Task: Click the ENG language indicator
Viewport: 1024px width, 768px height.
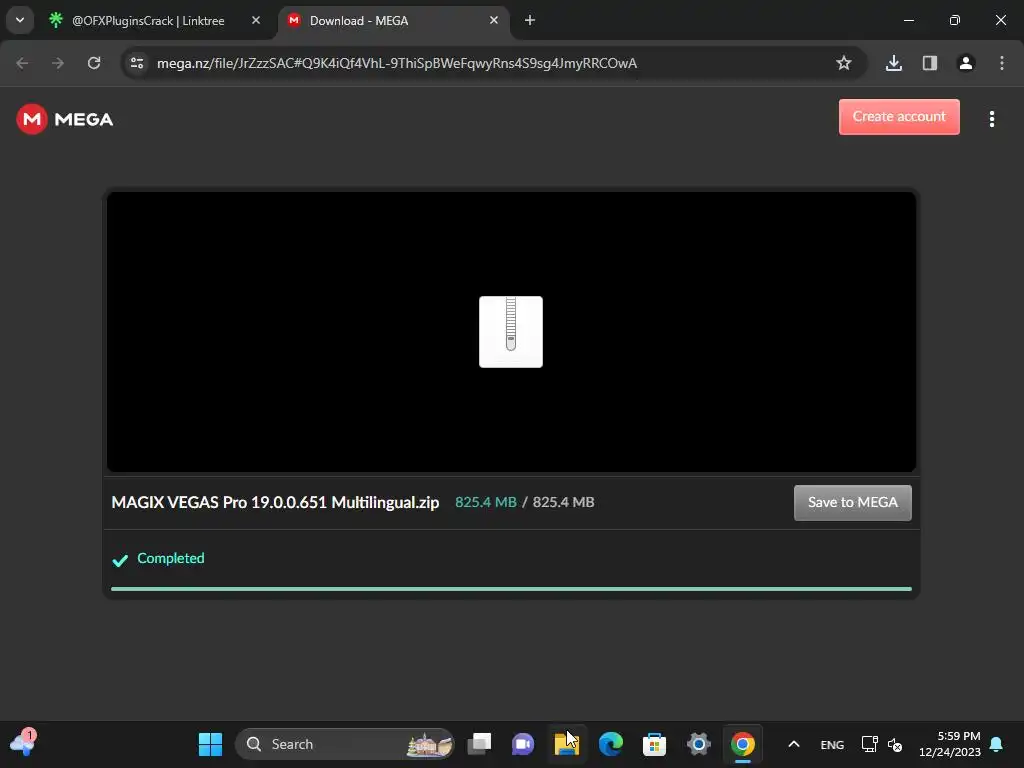Action: [832, 744]
